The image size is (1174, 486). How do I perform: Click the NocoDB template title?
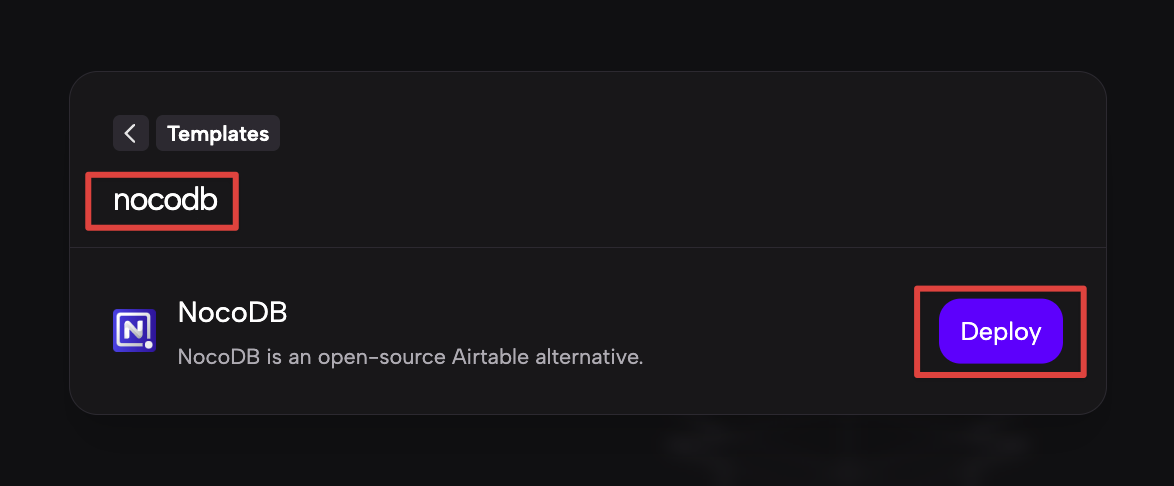[x=232, y=312]
